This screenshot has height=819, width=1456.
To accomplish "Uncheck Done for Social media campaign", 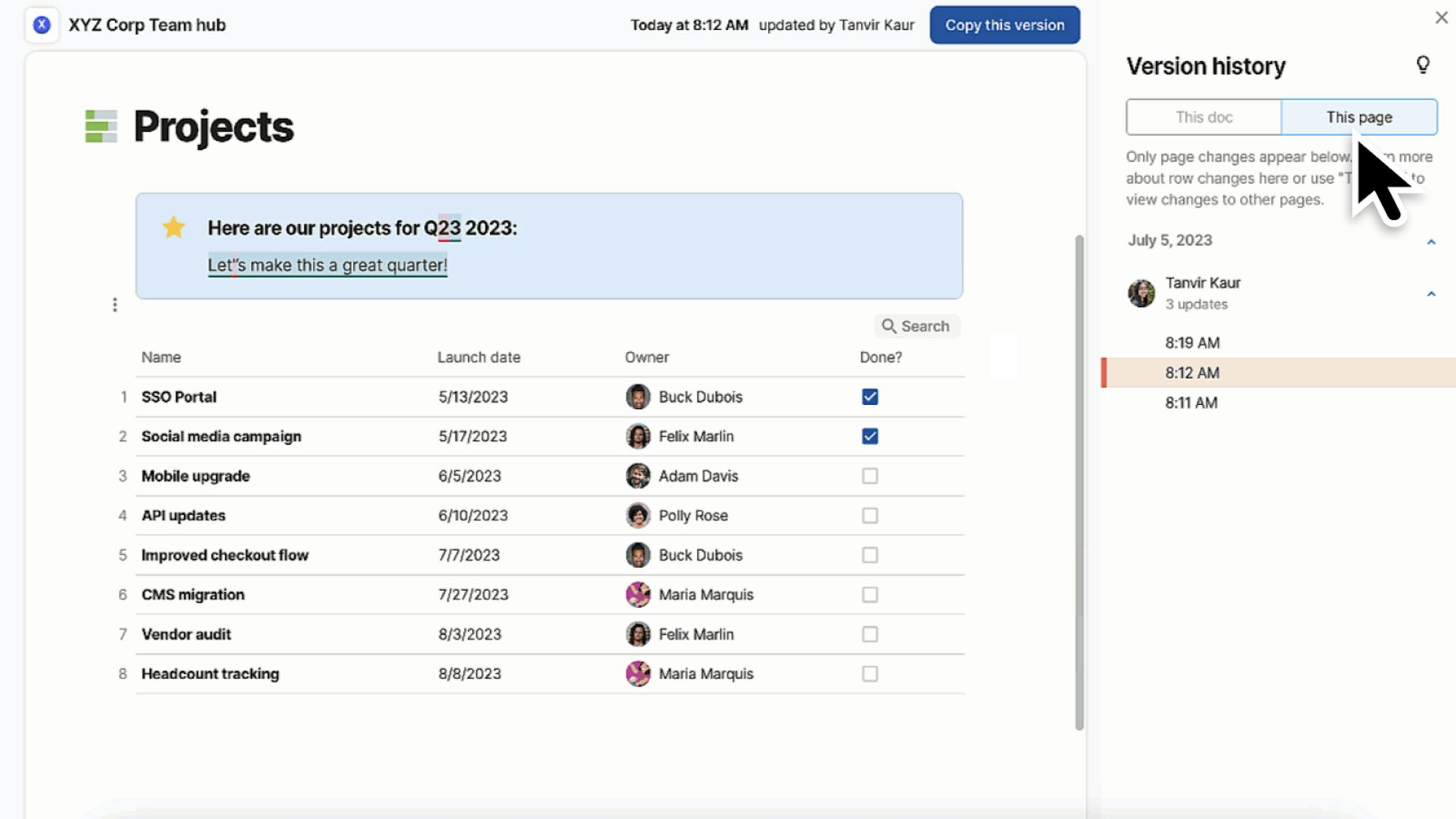I will (x=870, y=436).
